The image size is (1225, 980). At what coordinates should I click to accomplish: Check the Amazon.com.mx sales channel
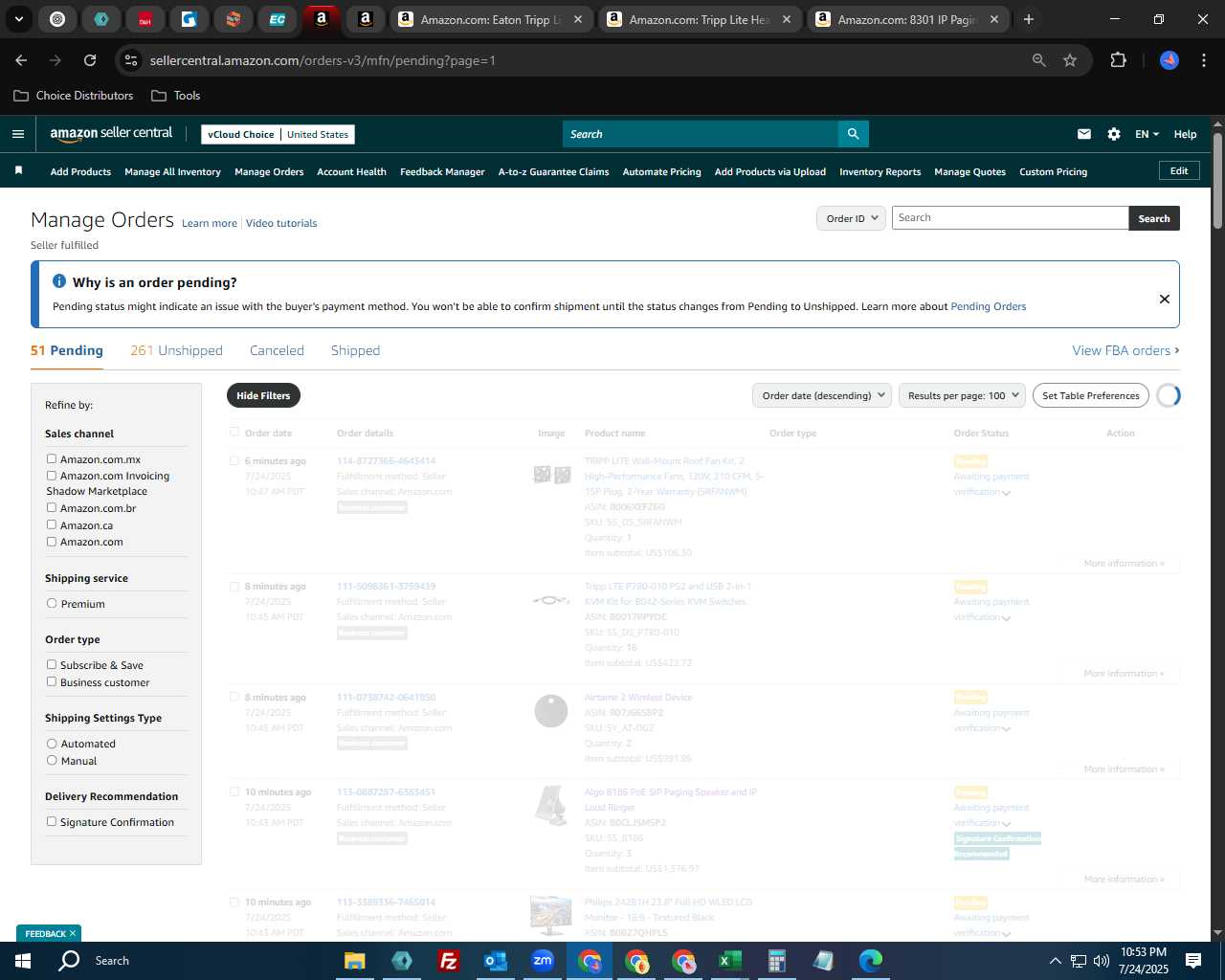click(x=52, y=458)
